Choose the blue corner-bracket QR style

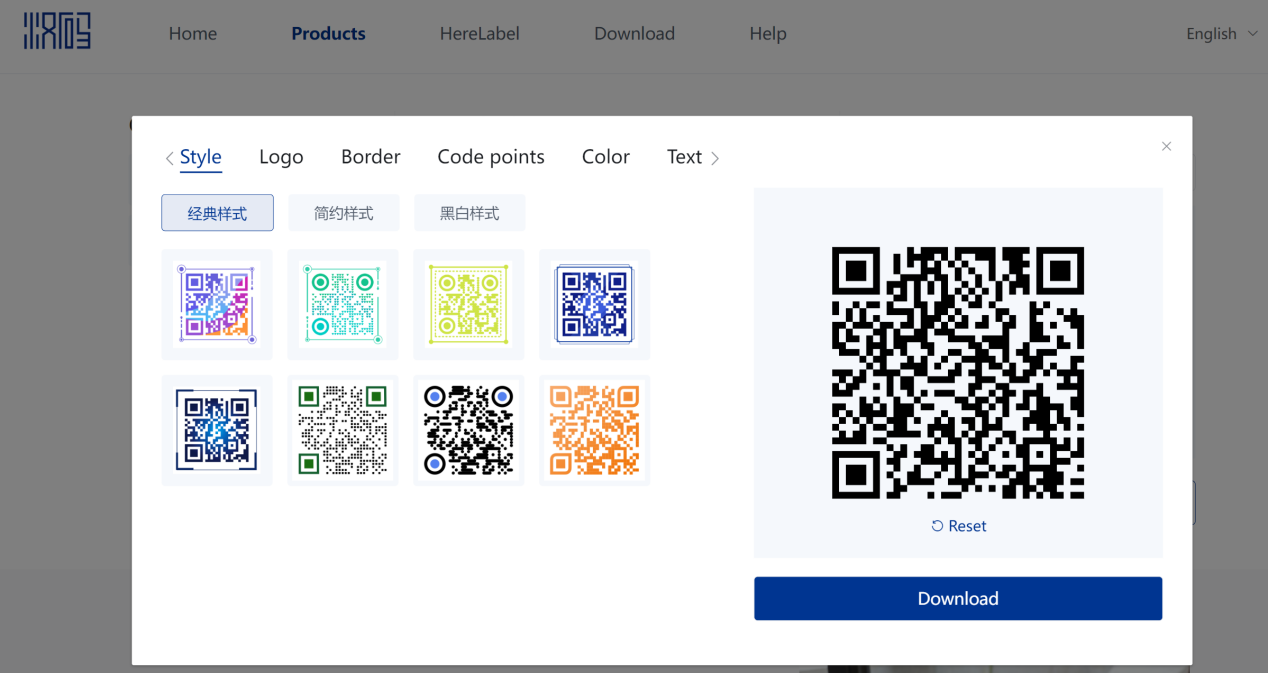217,430
